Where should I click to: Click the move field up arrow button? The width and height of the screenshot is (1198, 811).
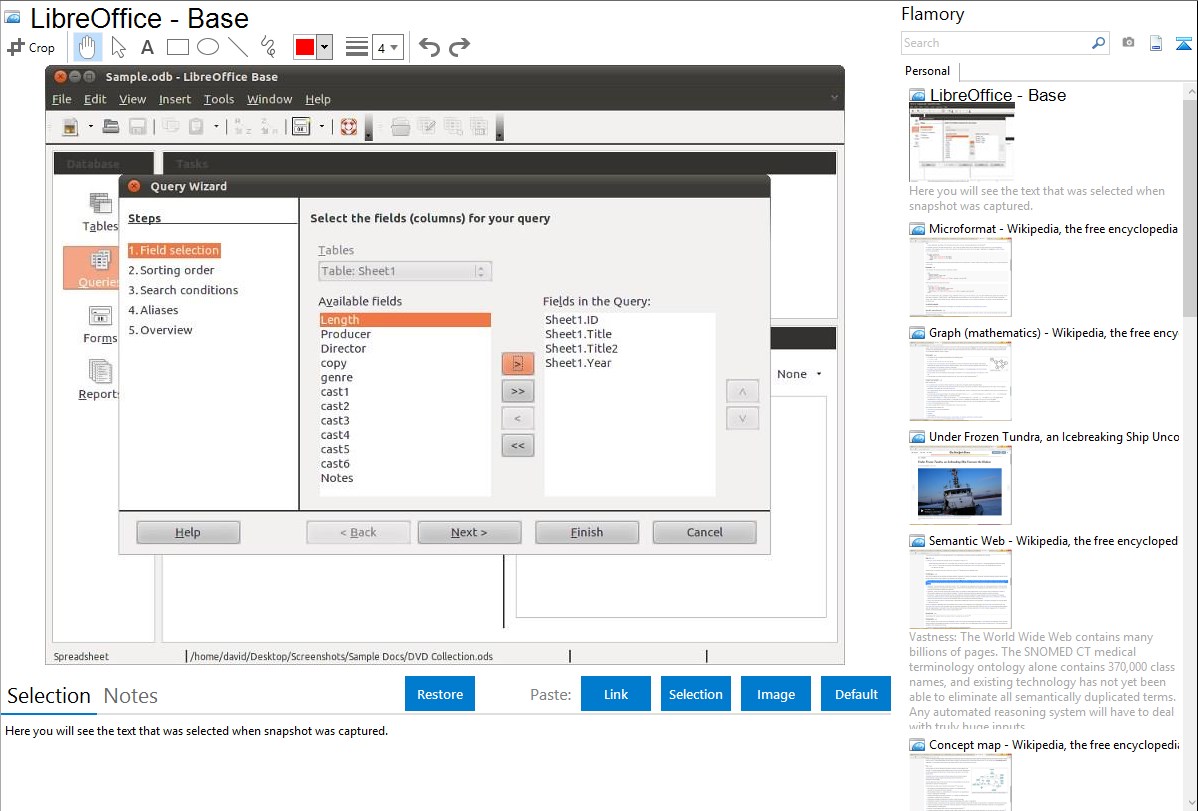pyautogui.click(x=742, y=391)
